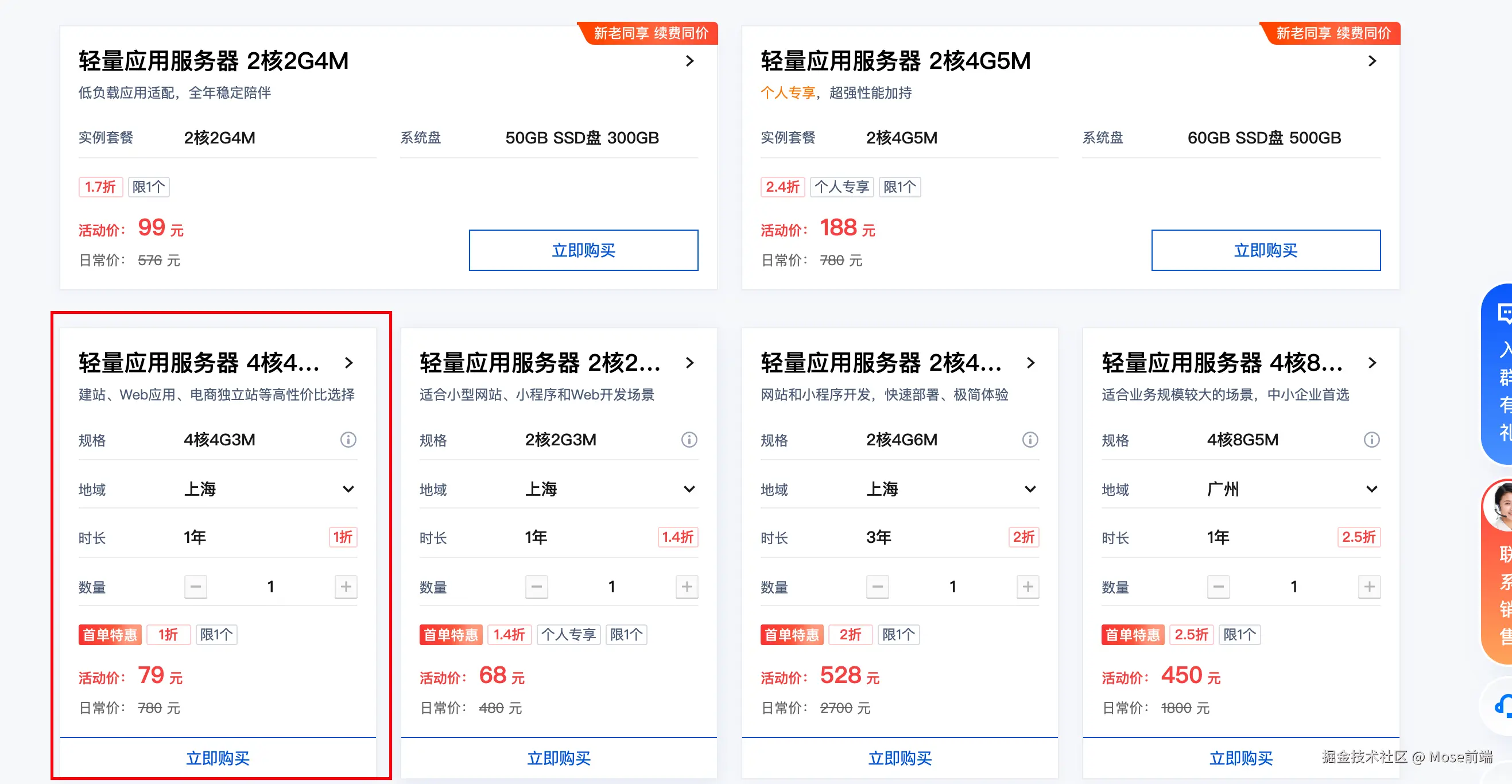Increase quantity on 4核8G5M card

(x=1369, y=586)
